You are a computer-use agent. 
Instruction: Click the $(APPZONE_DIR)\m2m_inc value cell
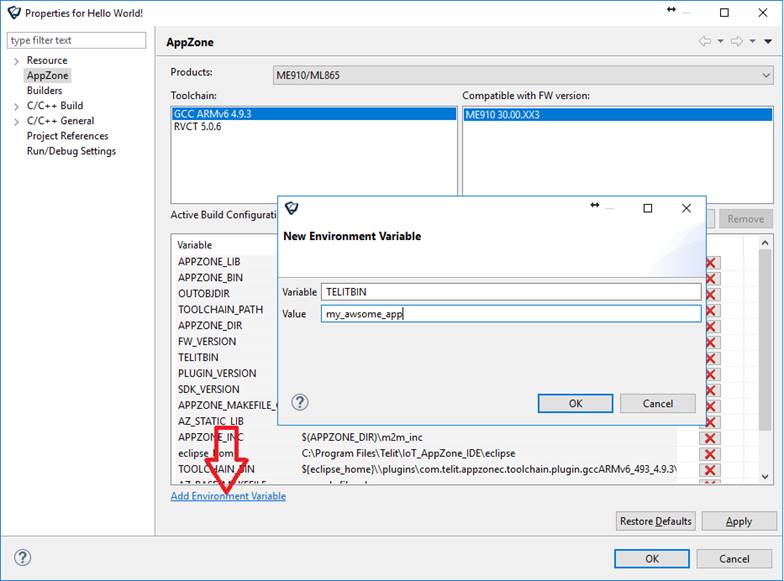[x=362, y=438]
